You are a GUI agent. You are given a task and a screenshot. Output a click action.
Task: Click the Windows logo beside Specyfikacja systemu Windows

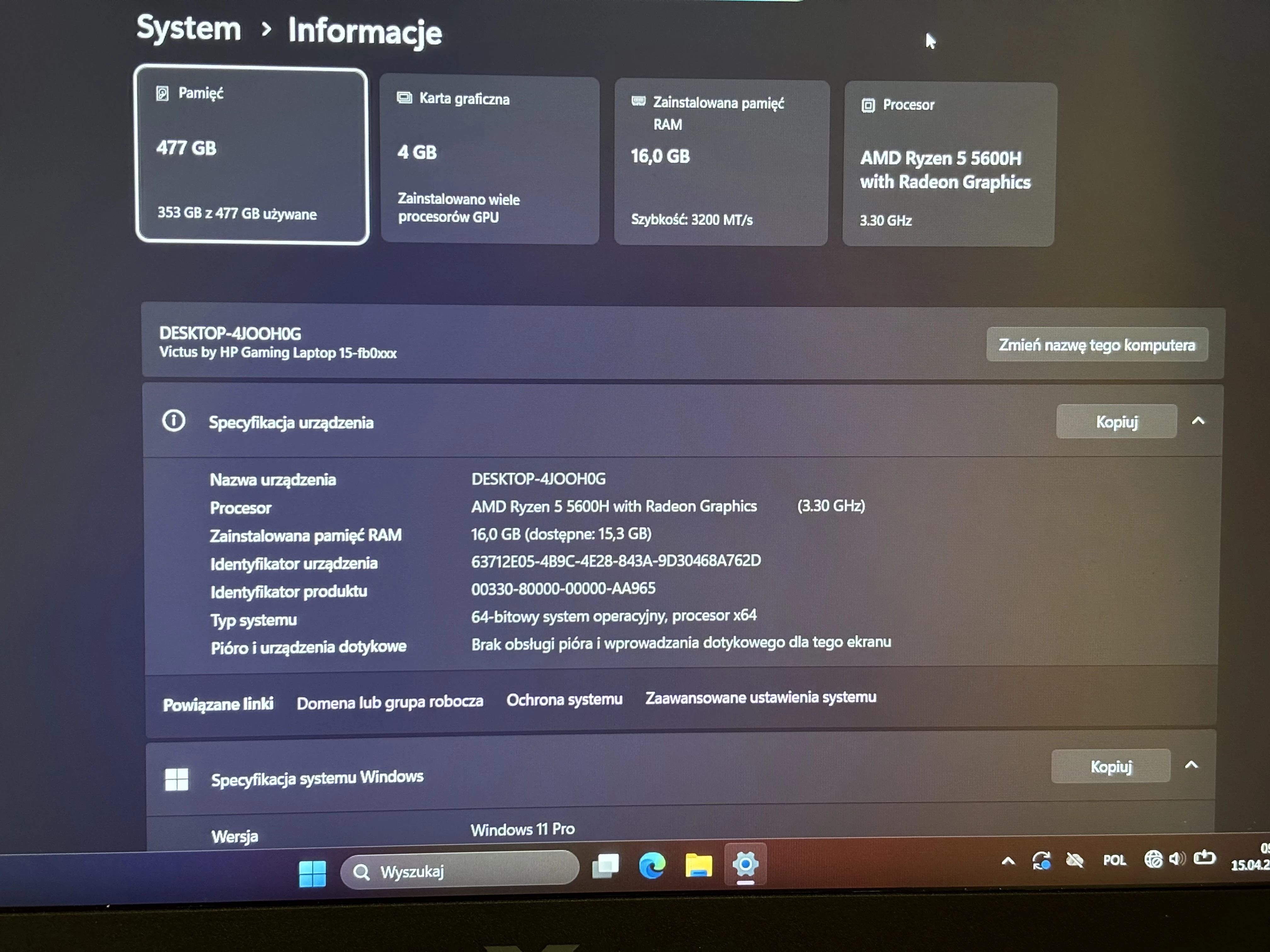tap(177, 778)
